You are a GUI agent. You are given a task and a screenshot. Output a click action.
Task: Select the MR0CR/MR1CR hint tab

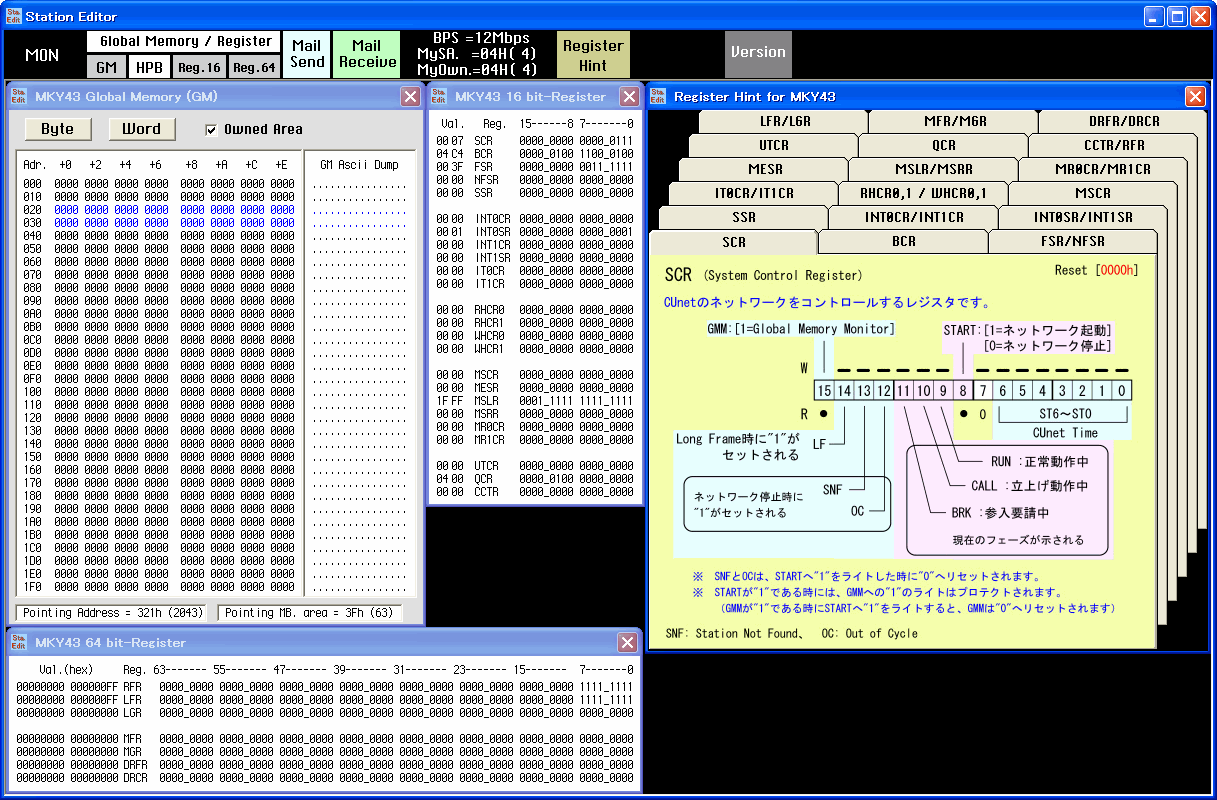(1103, 169)
